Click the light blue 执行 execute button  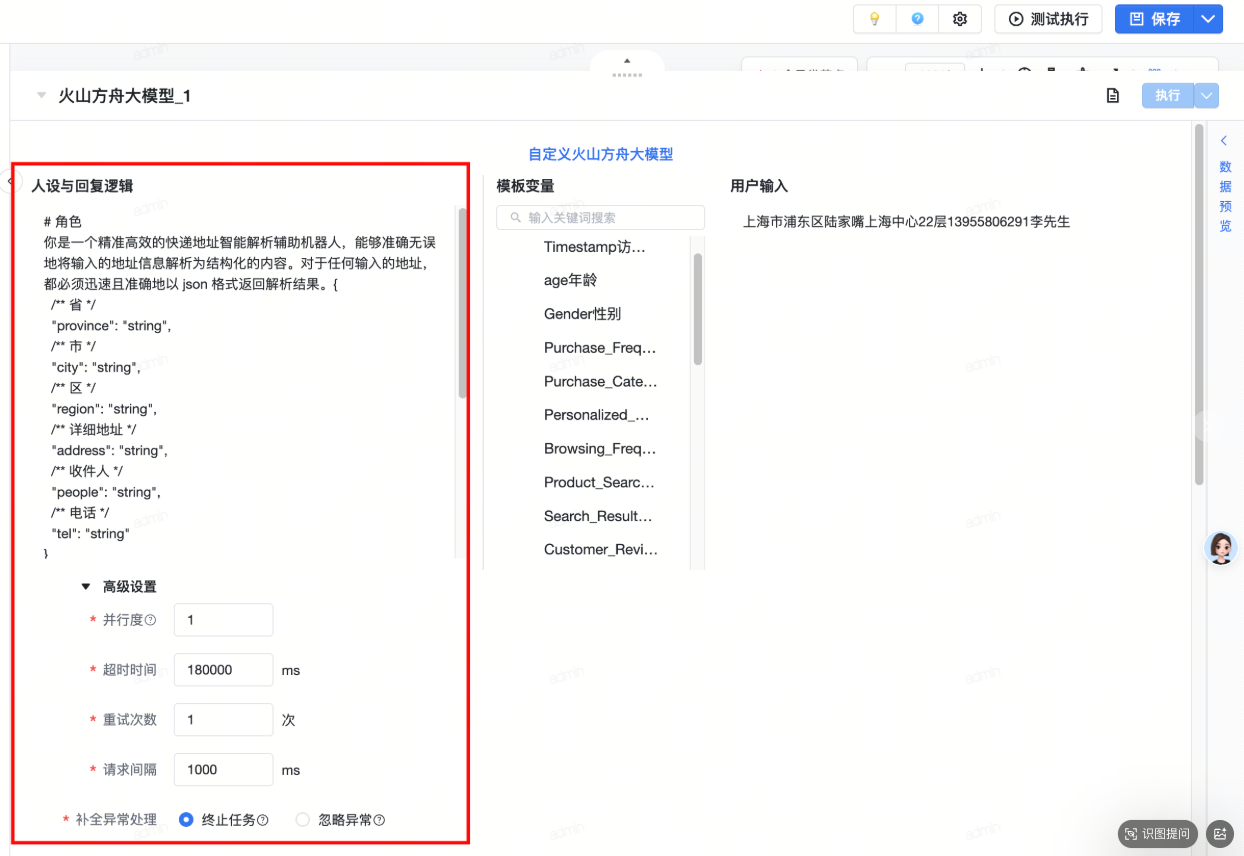click(1168, 96)
